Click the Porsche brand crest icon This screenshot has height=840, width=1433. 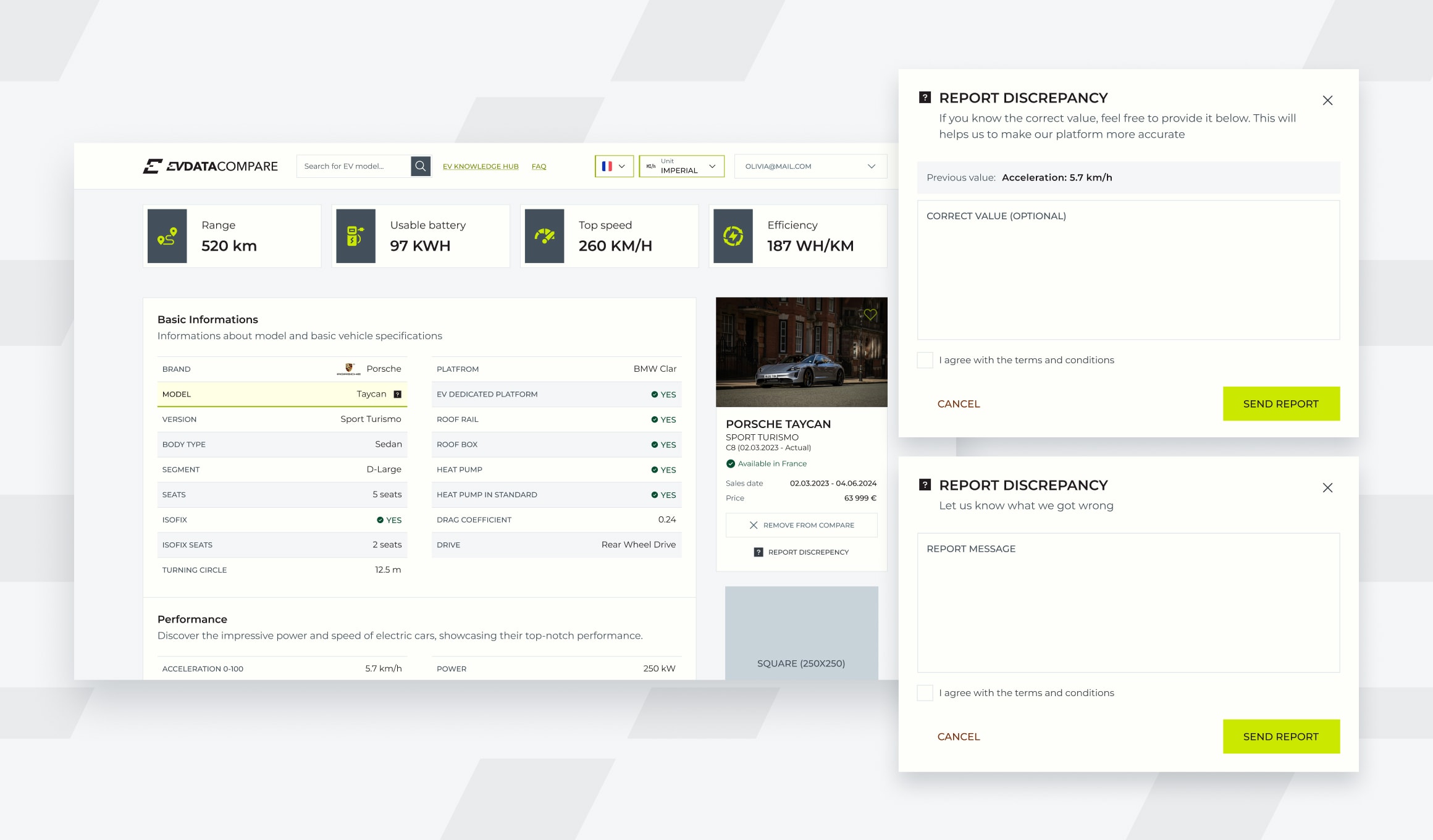(349, 369)
